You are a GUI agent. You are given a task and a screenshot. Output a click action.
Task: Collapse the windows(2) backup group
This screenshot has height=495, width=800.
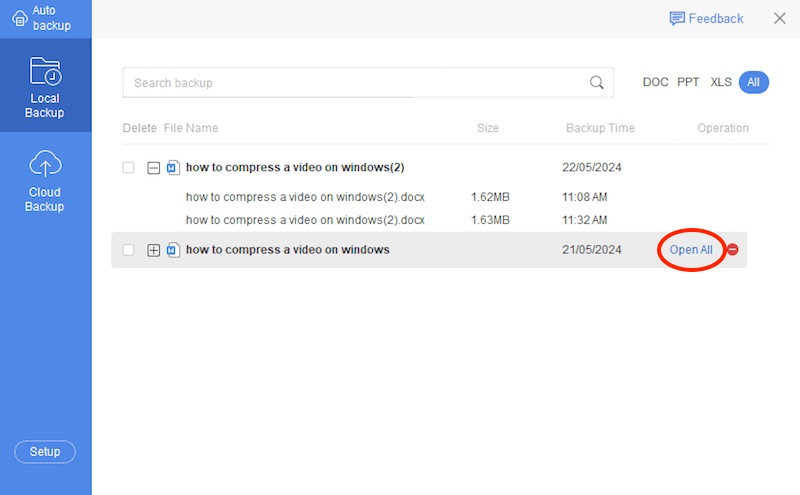point(153,168)
